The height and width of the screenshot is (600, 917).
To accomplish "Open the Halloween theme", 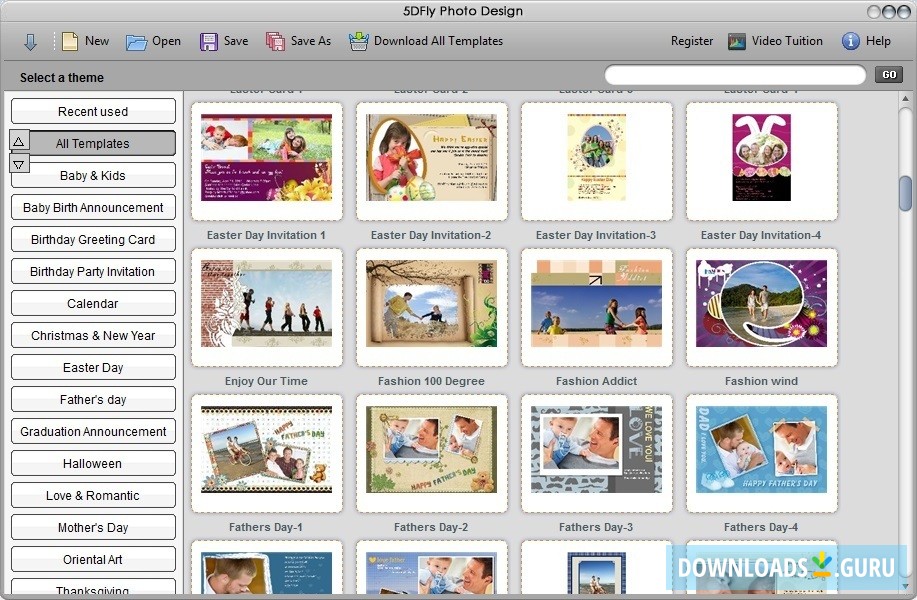I will 93,463.
